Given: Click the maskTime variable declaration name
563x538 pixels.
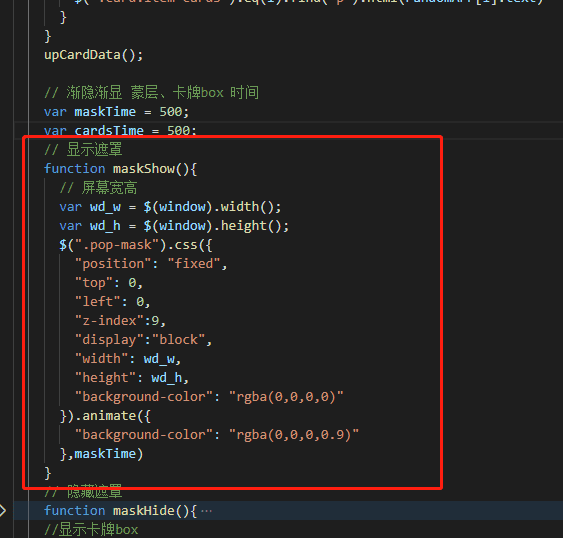Looking at the screenshot, I should 105,112.
